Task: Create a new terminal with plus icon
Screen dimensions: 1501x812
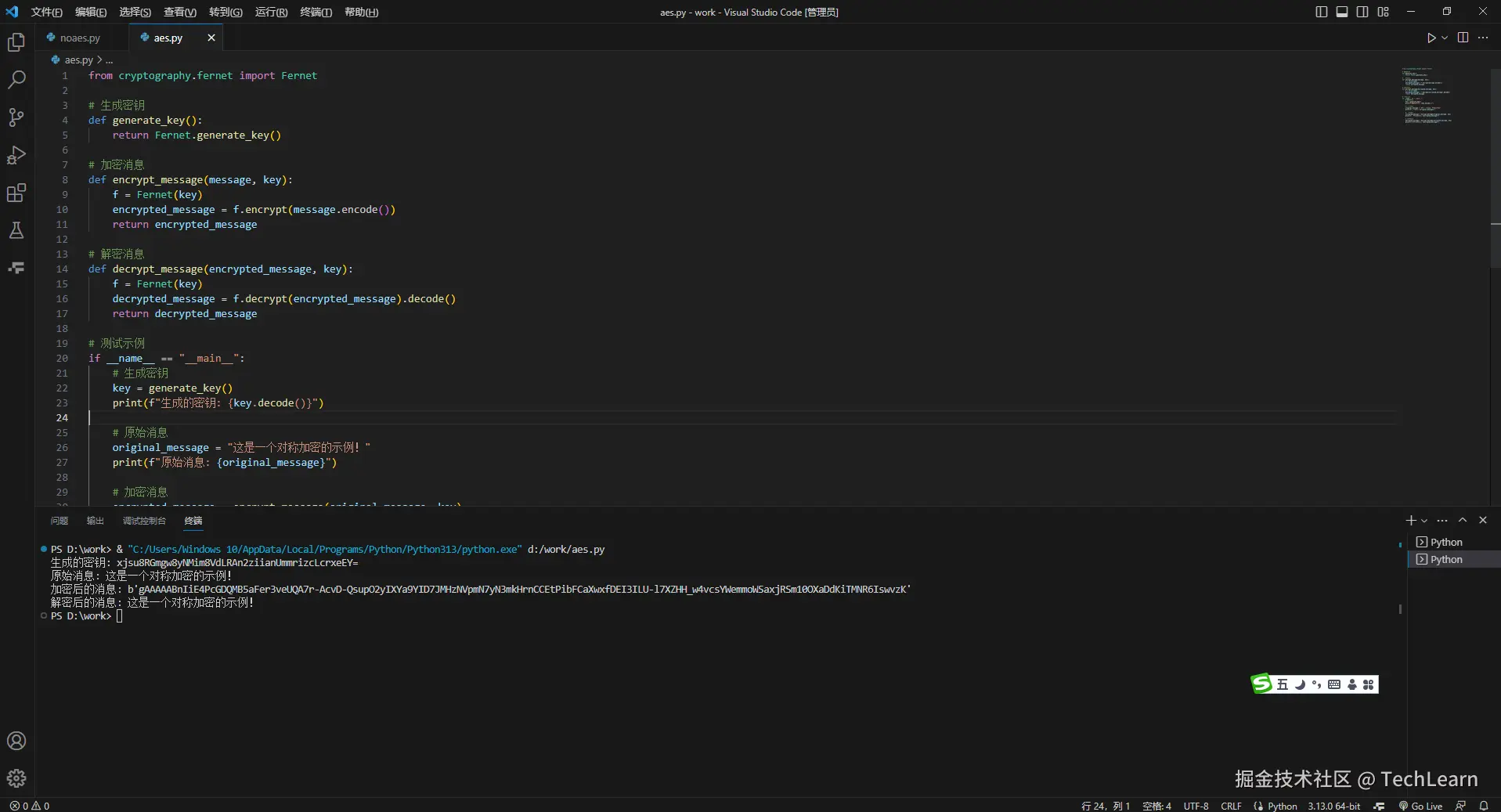Action: click(1411, 520)
